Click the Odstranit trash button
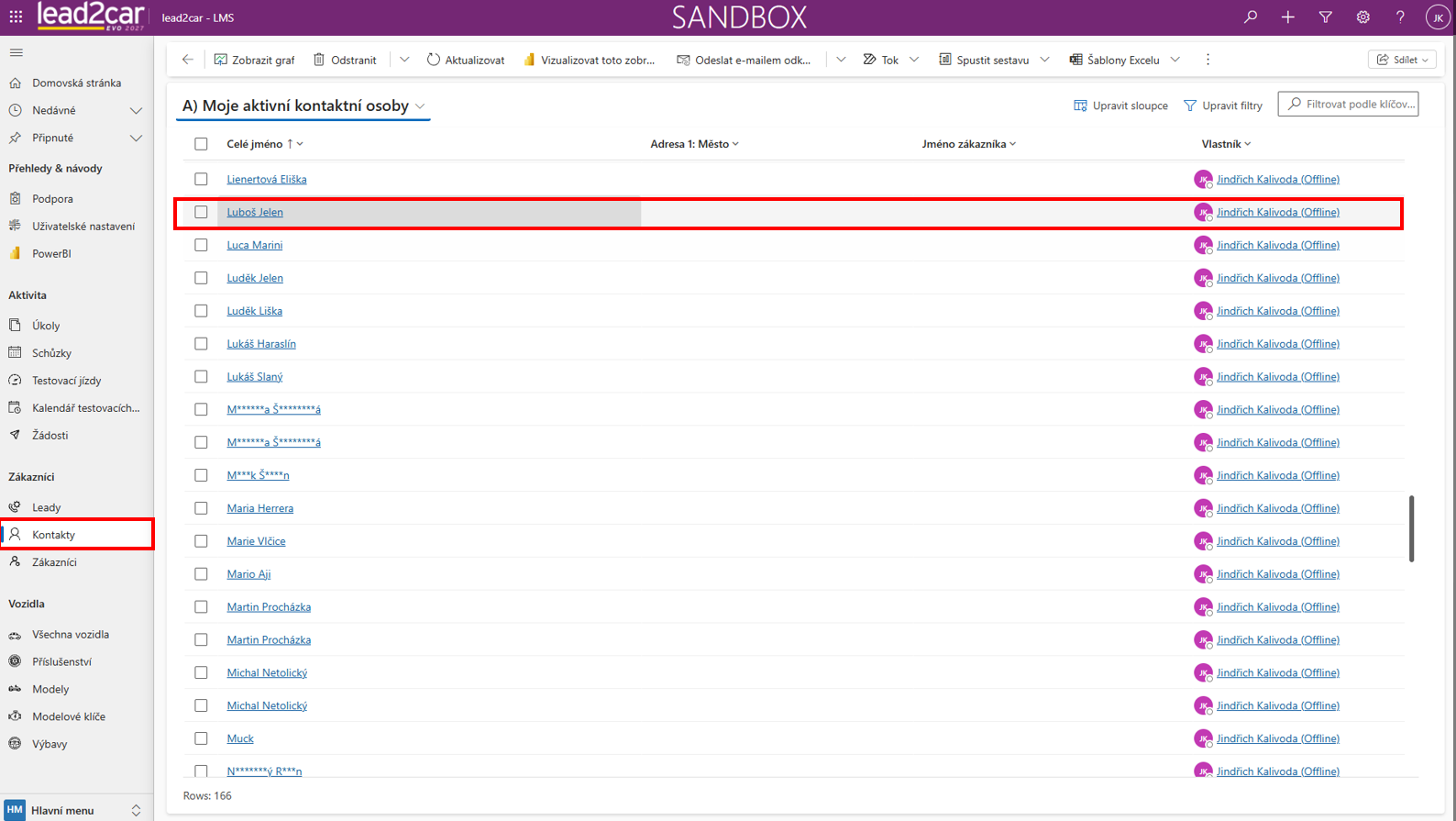The width and height of the screenshot is (1456, 821). click(x=345, y=60)
